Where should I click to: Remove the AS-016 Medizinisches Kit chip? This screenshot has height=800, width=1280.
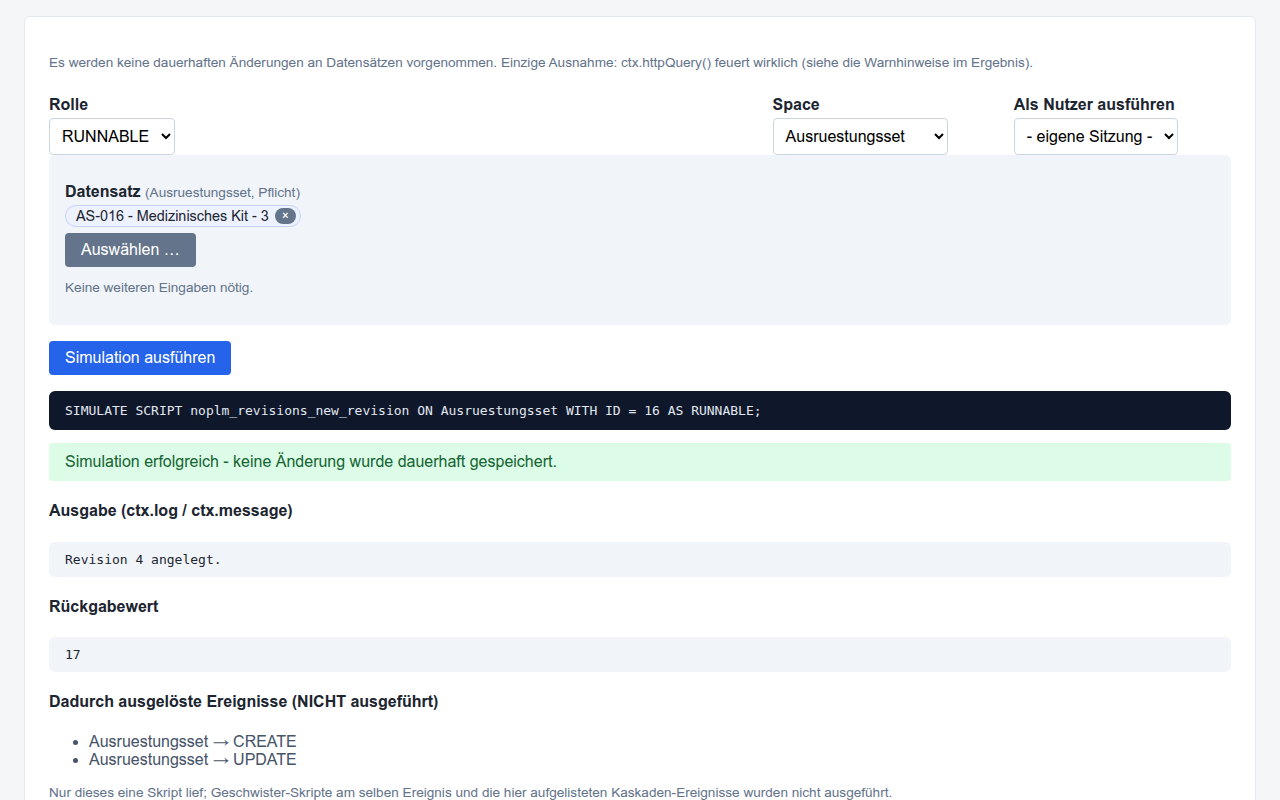click(x=285, y=216)
